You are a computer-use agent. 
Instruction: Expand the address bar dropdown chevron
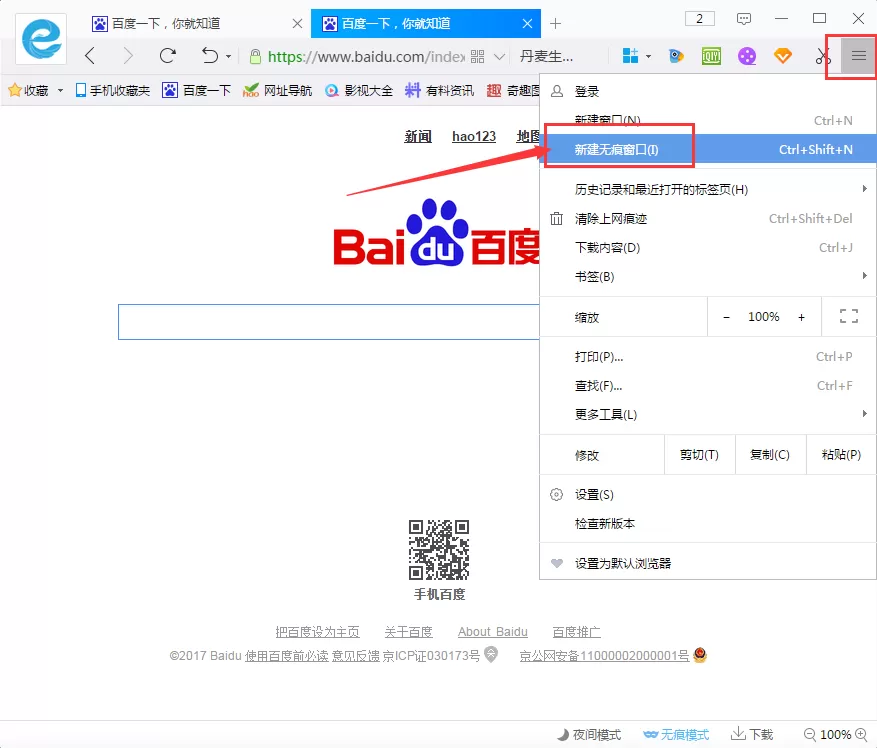click(x=499, y=57)
